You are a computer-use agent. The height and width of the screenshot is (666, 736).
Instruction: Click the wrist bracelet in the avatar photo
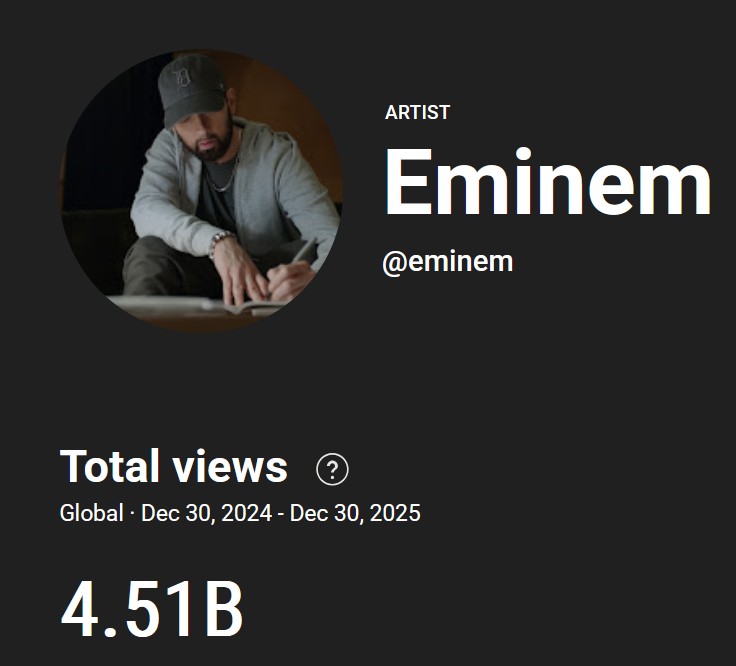(220, 240)
